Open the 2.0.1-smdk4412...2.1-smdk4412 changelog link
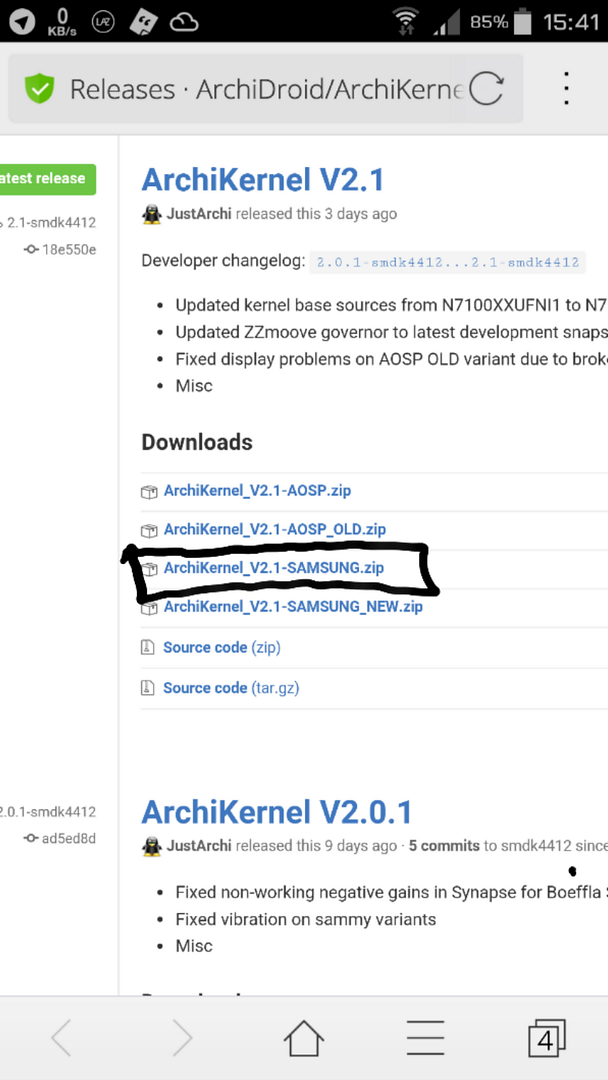The image size is (608, 1080). (x=447, y=262)
